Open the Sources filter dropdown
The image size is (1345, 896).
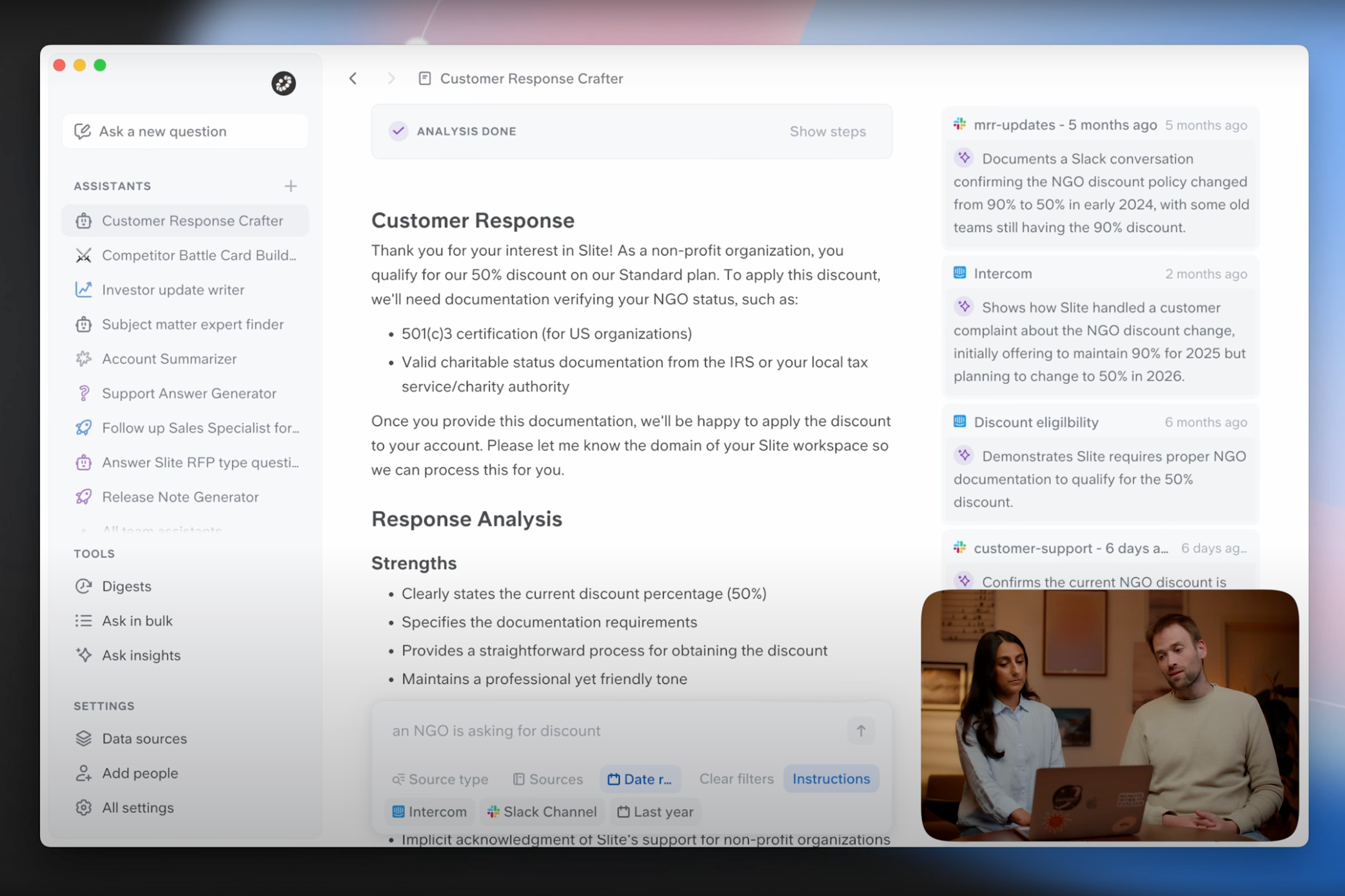tap(547, 779)
